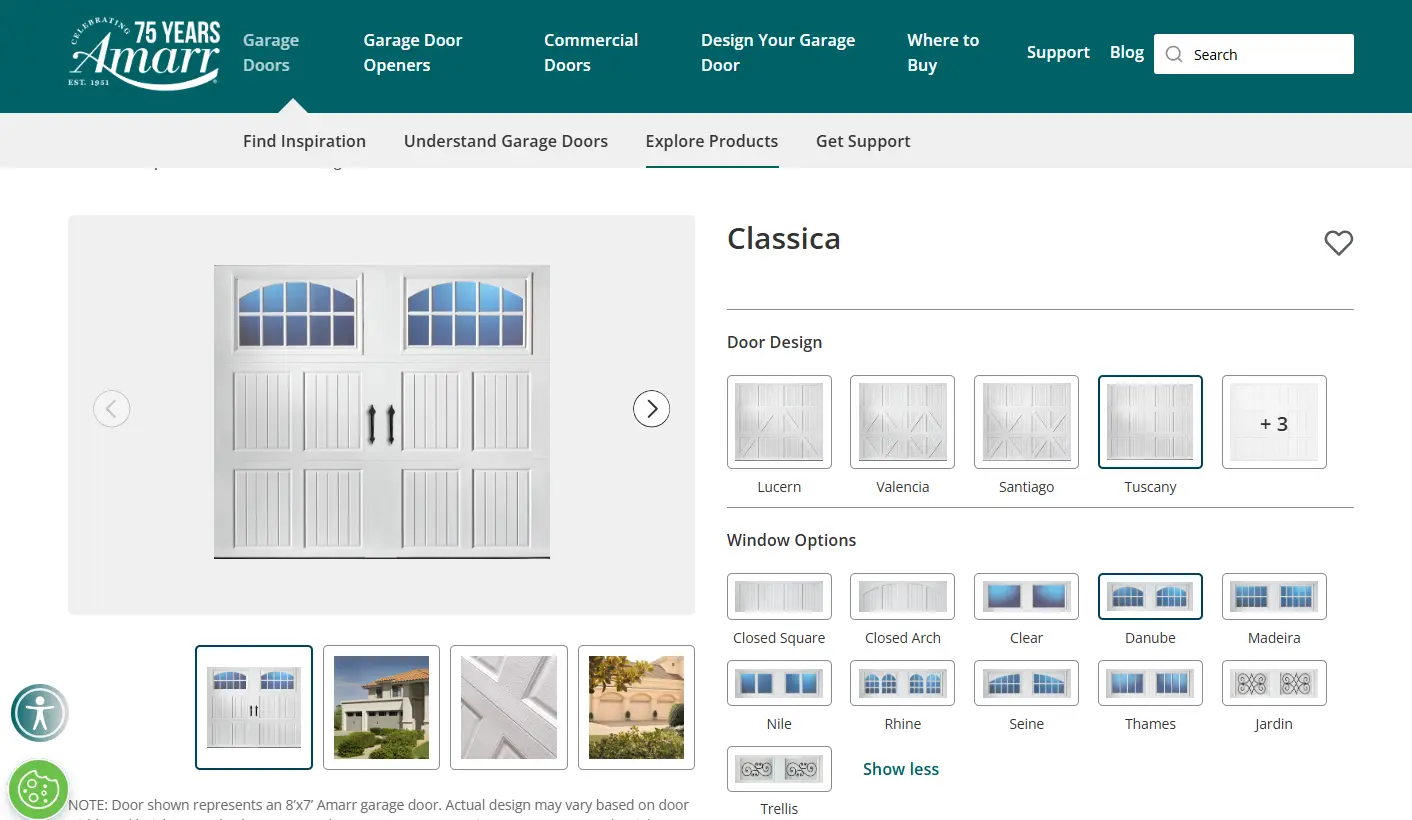Select the tan garage with shrubs thumbnail
The height and width of the screenshot is (820, 1412).
point(636,707)
